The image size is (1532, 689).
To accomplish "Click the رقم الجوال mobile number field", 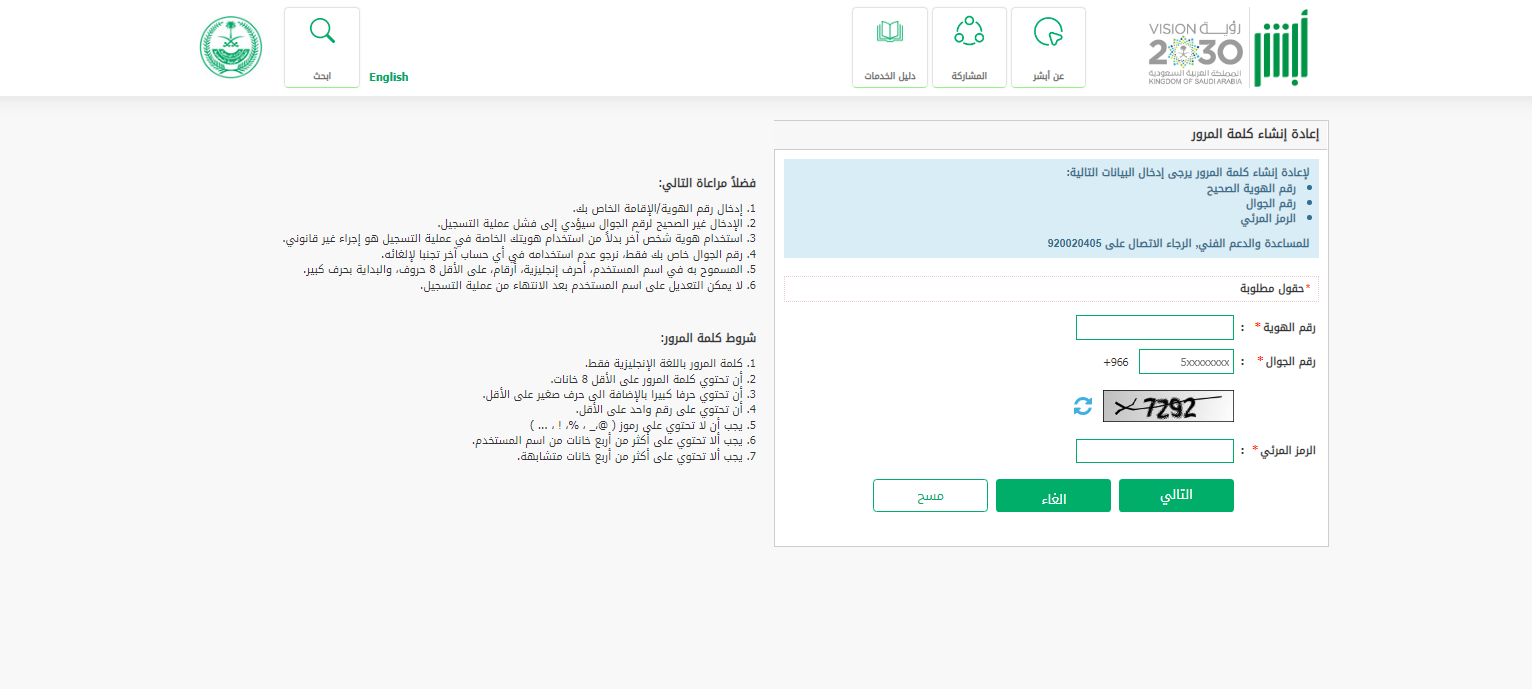I will coord(1185,362).
